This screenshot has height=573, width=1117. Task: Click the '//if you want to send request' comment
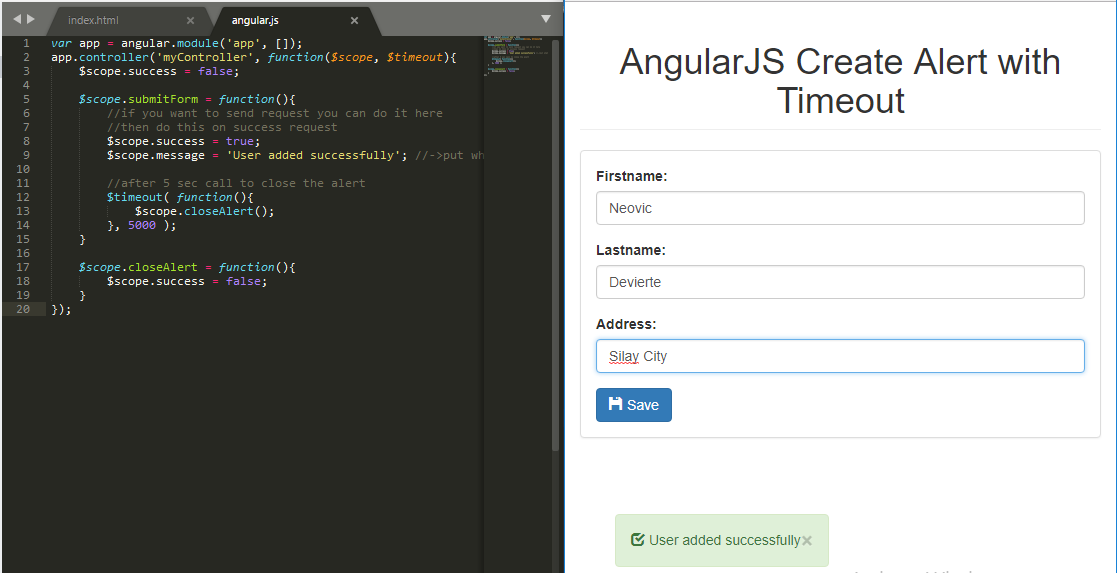274,113
